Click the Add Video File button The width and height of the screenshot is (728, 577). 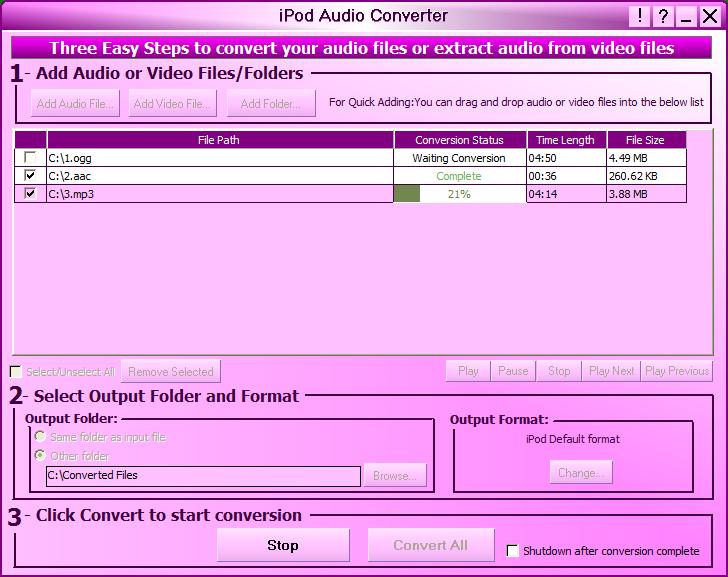(x=172, y=103)
